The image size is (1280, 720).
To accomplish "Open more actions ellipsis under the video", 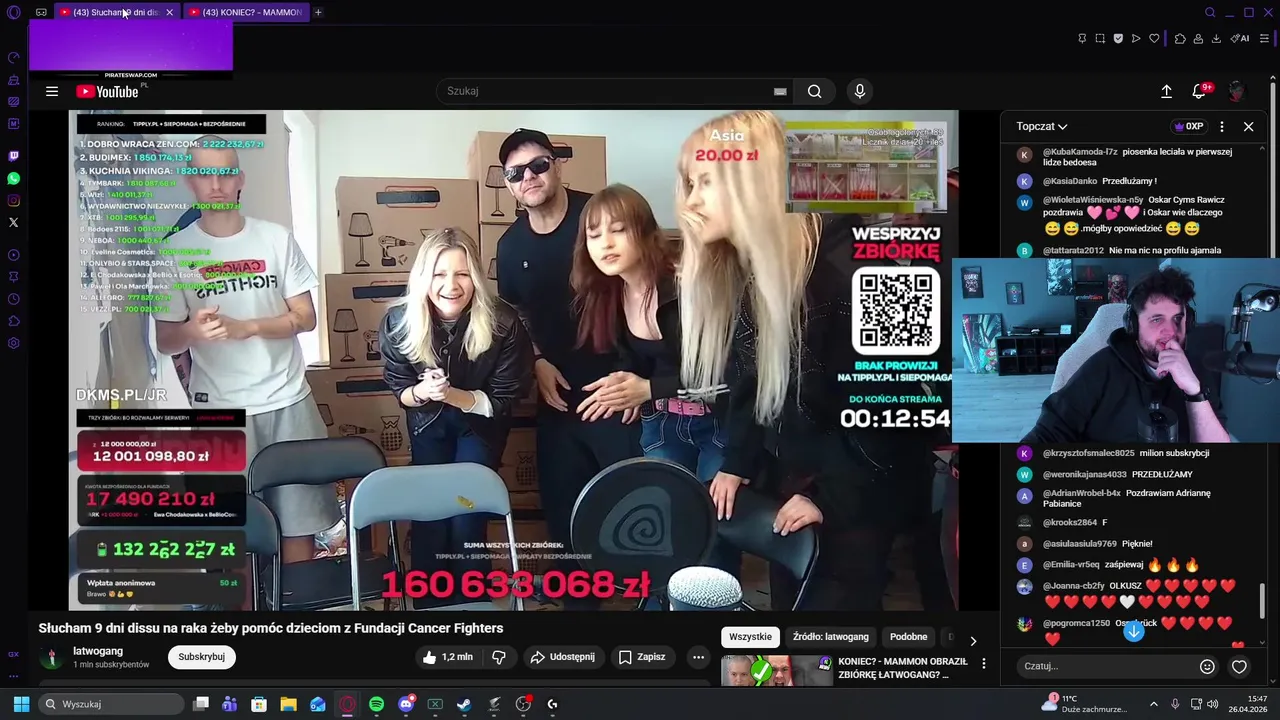I will (699, 657).
